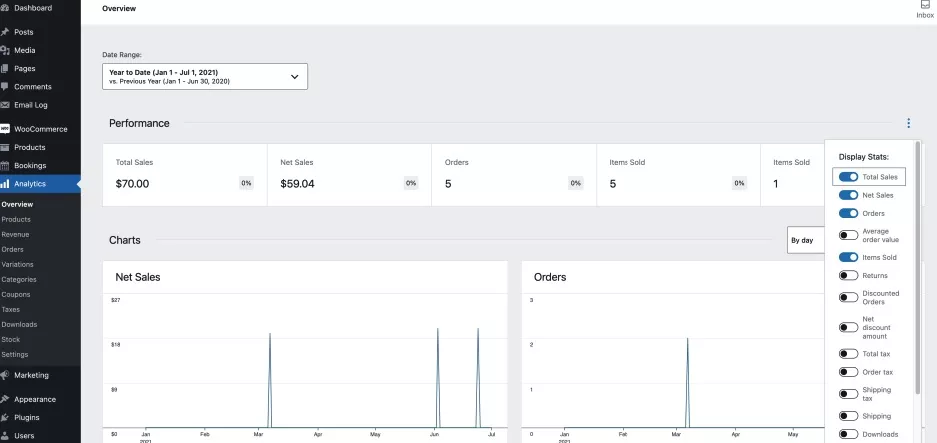The image size is (937, 443).
Task: Click the Bookings calendar icon
Action: point(4,166)
